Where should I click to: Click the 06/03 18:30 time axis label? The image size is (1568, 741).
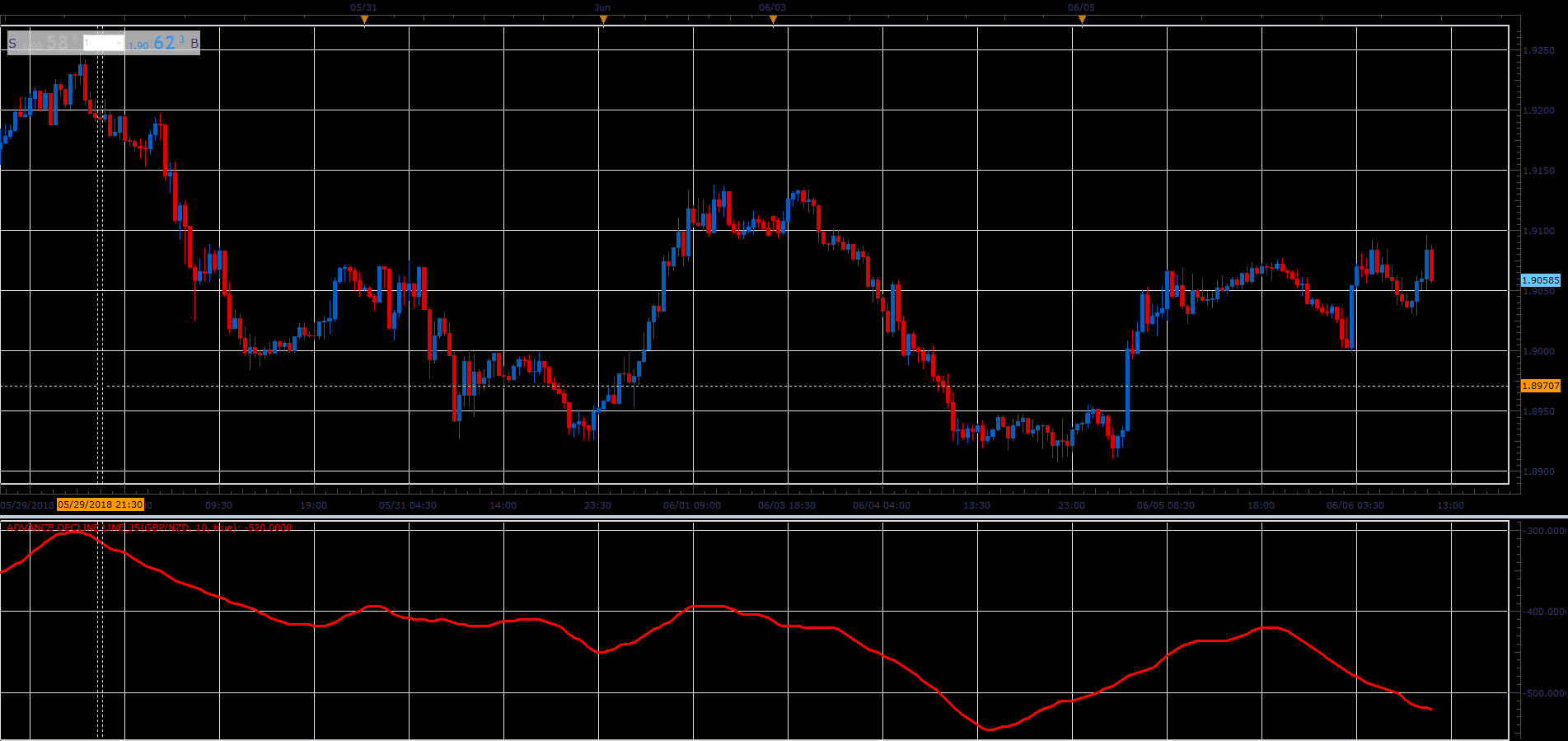click(787, 505)
